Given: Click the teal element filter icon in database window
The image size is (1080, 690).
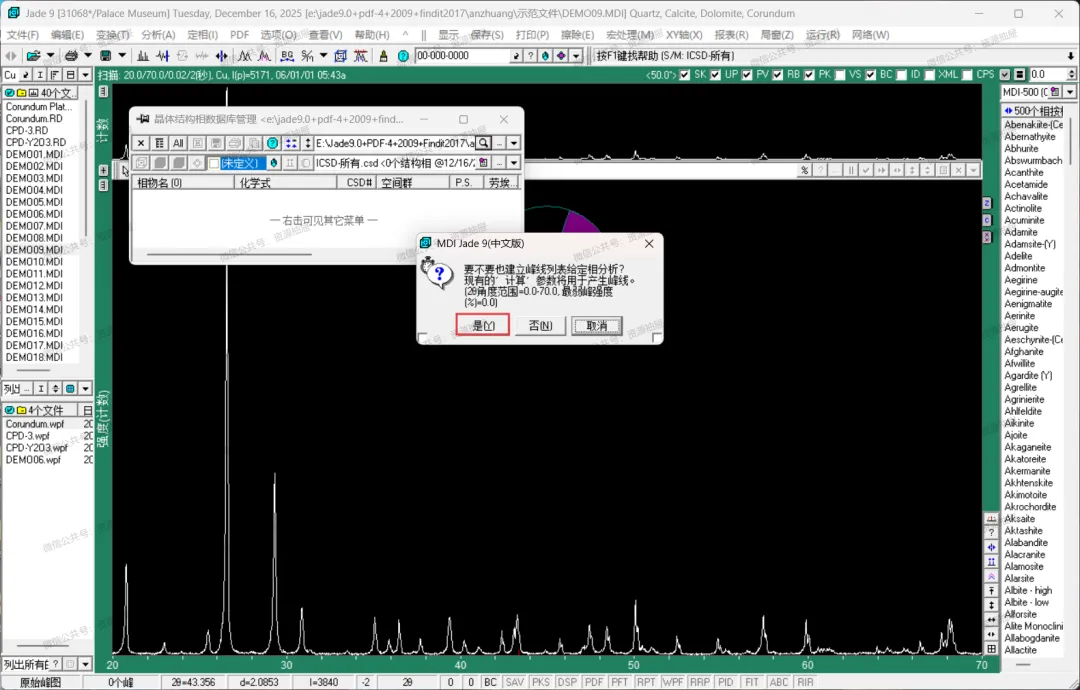Looking at the screenshot, I should pyautogui.click(x=273, y=163).
